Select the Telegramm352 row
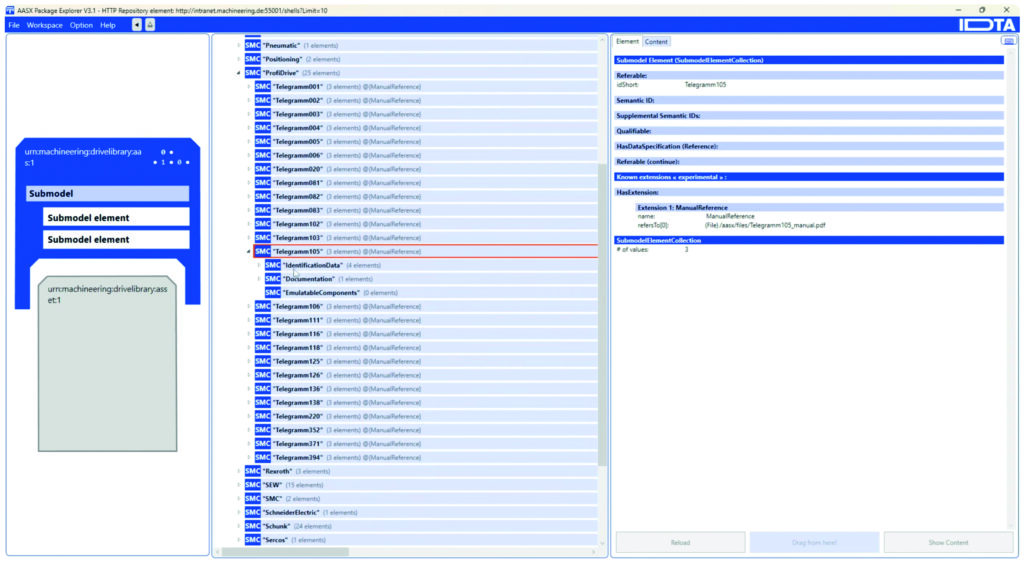Screen dimensions: 1024x580 (x=426, y=430)
